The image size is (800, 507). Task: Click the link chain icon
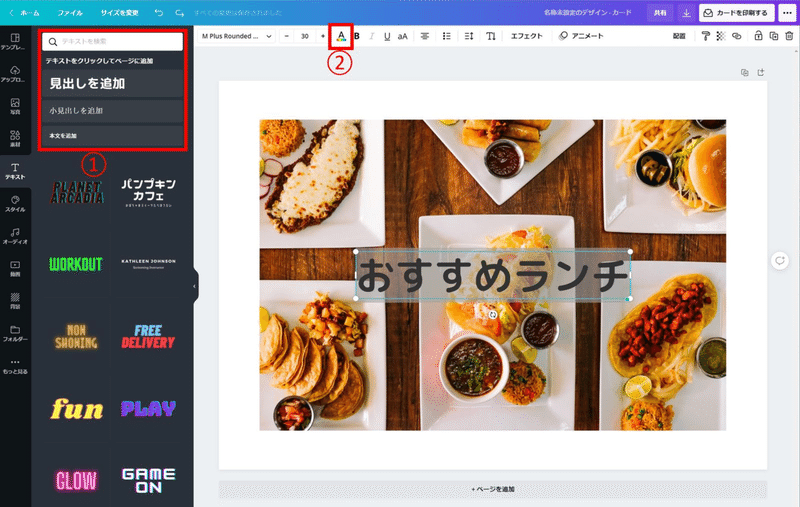click(736, 36)
